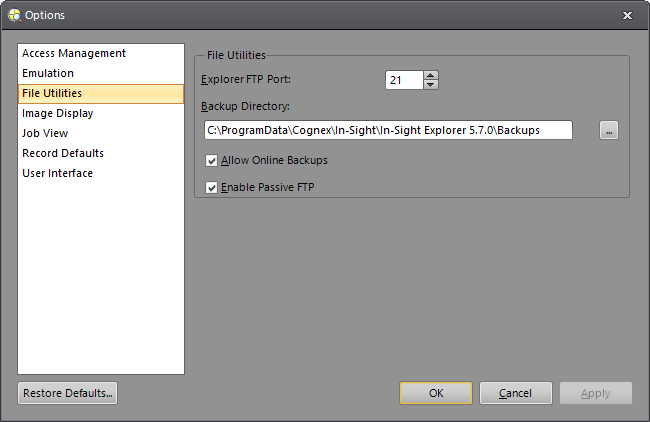The width and height of the screenshot is (650, 422).
Task: Select File Utilities in the category list
Action: click(52, 93)
